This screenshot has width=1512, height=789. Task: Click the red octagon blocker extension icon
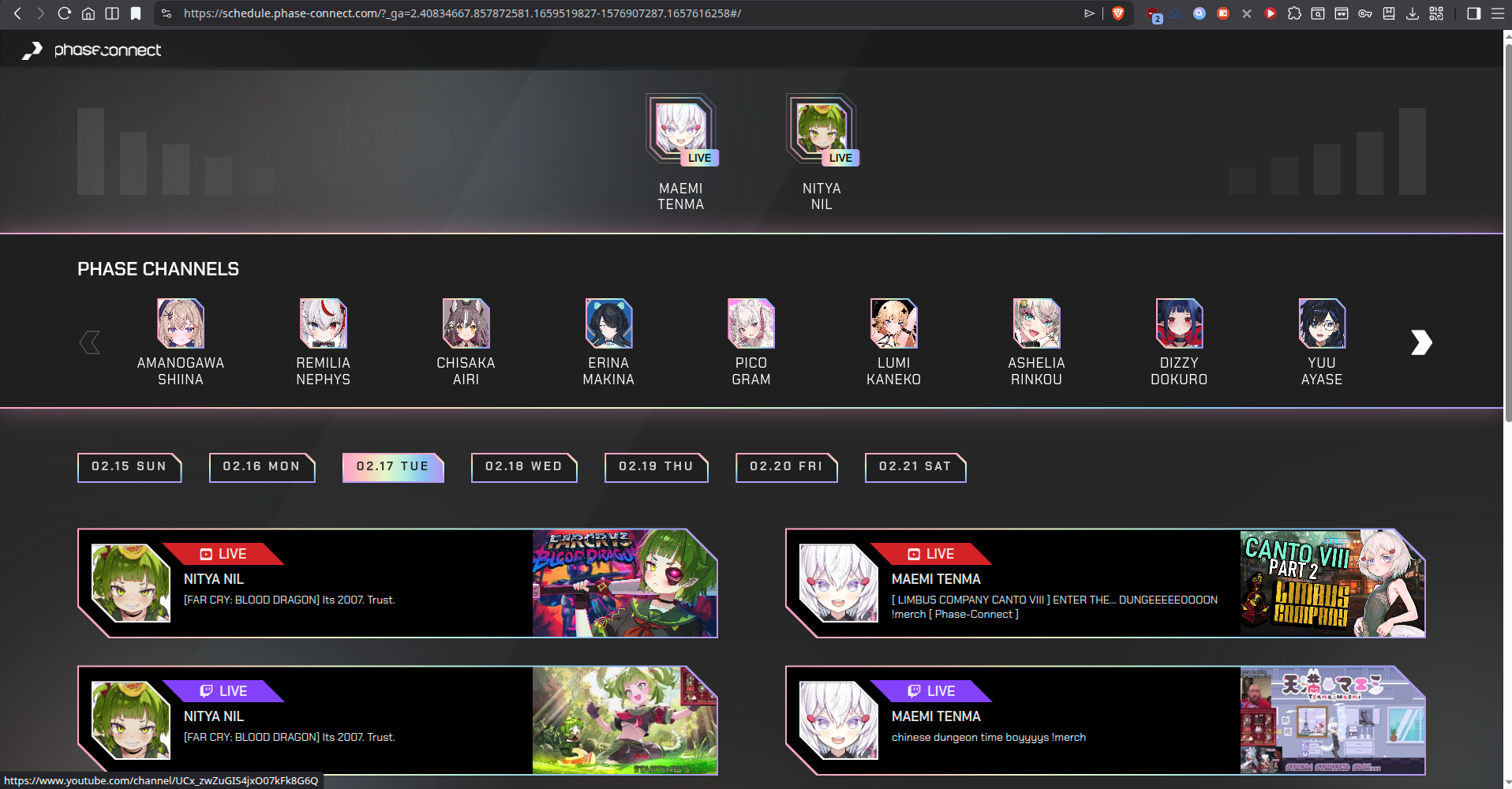coord(1223,13)
